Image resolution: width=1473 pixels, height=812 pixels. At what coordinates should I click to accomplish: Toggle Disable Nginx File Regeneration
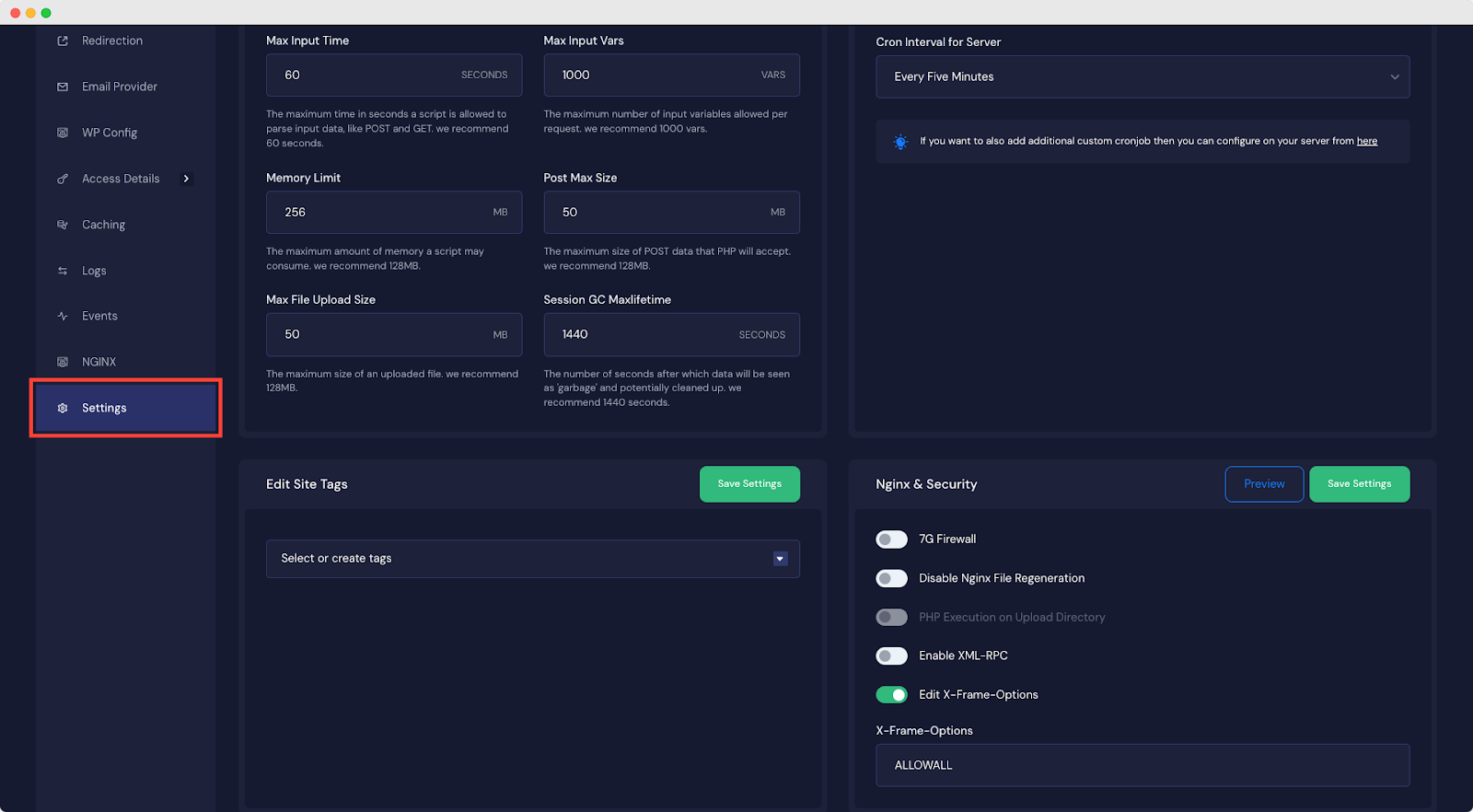[x=891, y=578]
